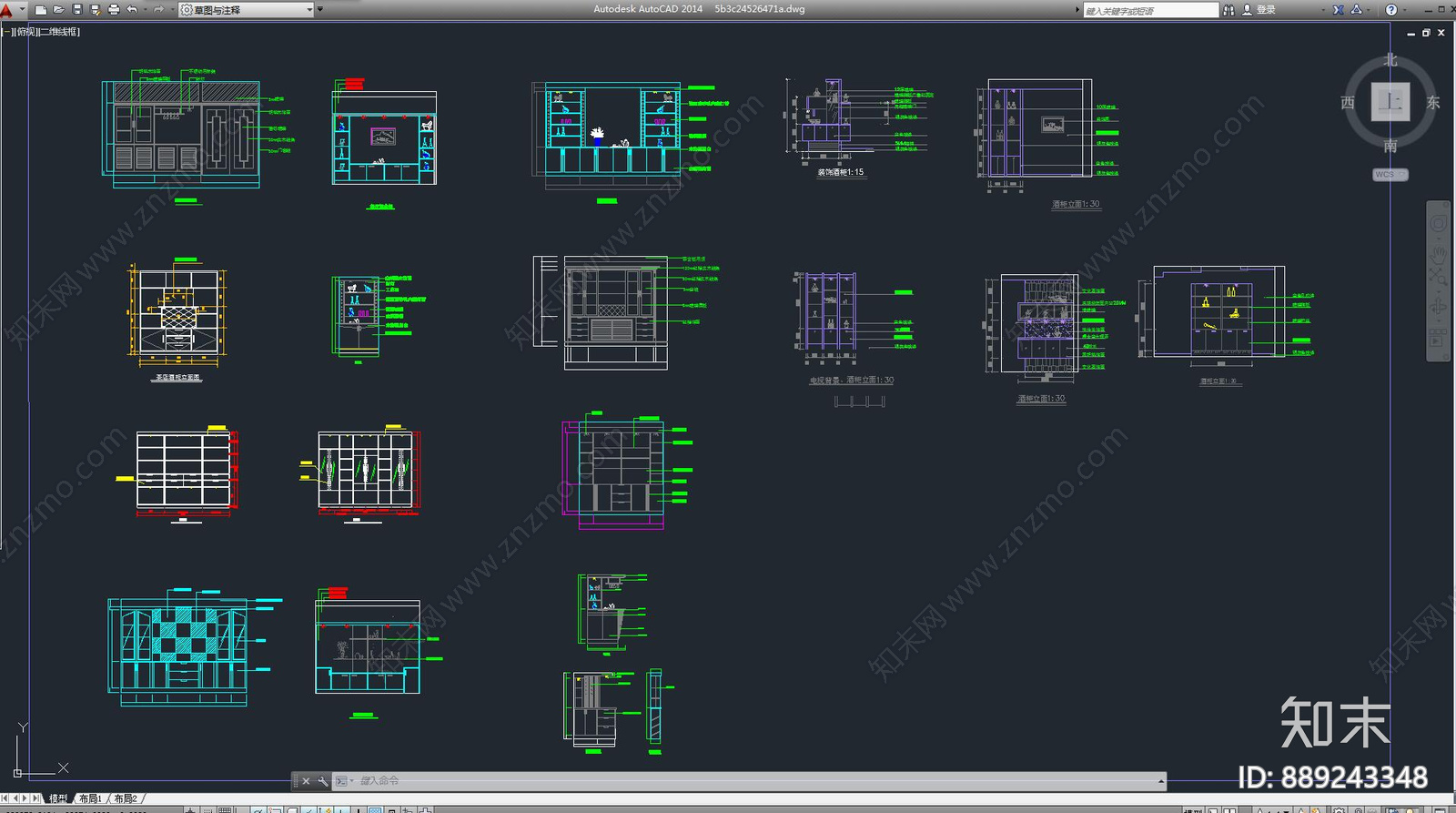Click Orbit tool on navigation bar
This screenshot has width=1456, height=813.
click(1438, 306)
